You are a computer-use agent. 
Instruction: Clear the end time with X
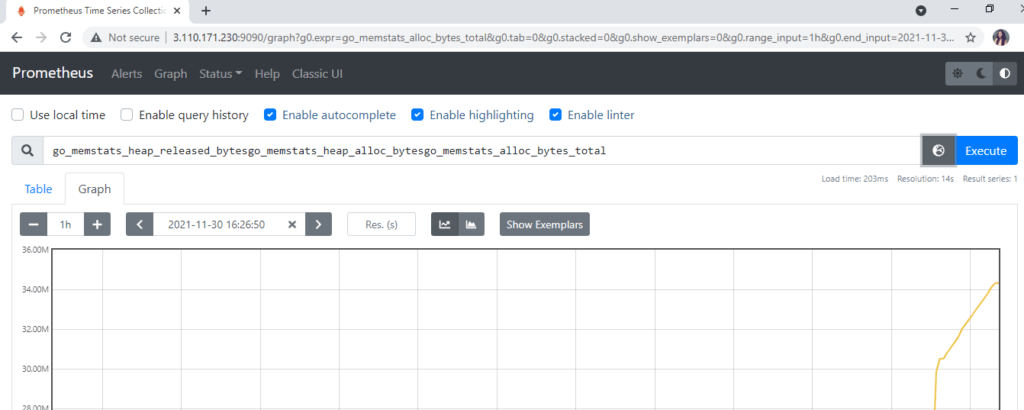point(293,224)
